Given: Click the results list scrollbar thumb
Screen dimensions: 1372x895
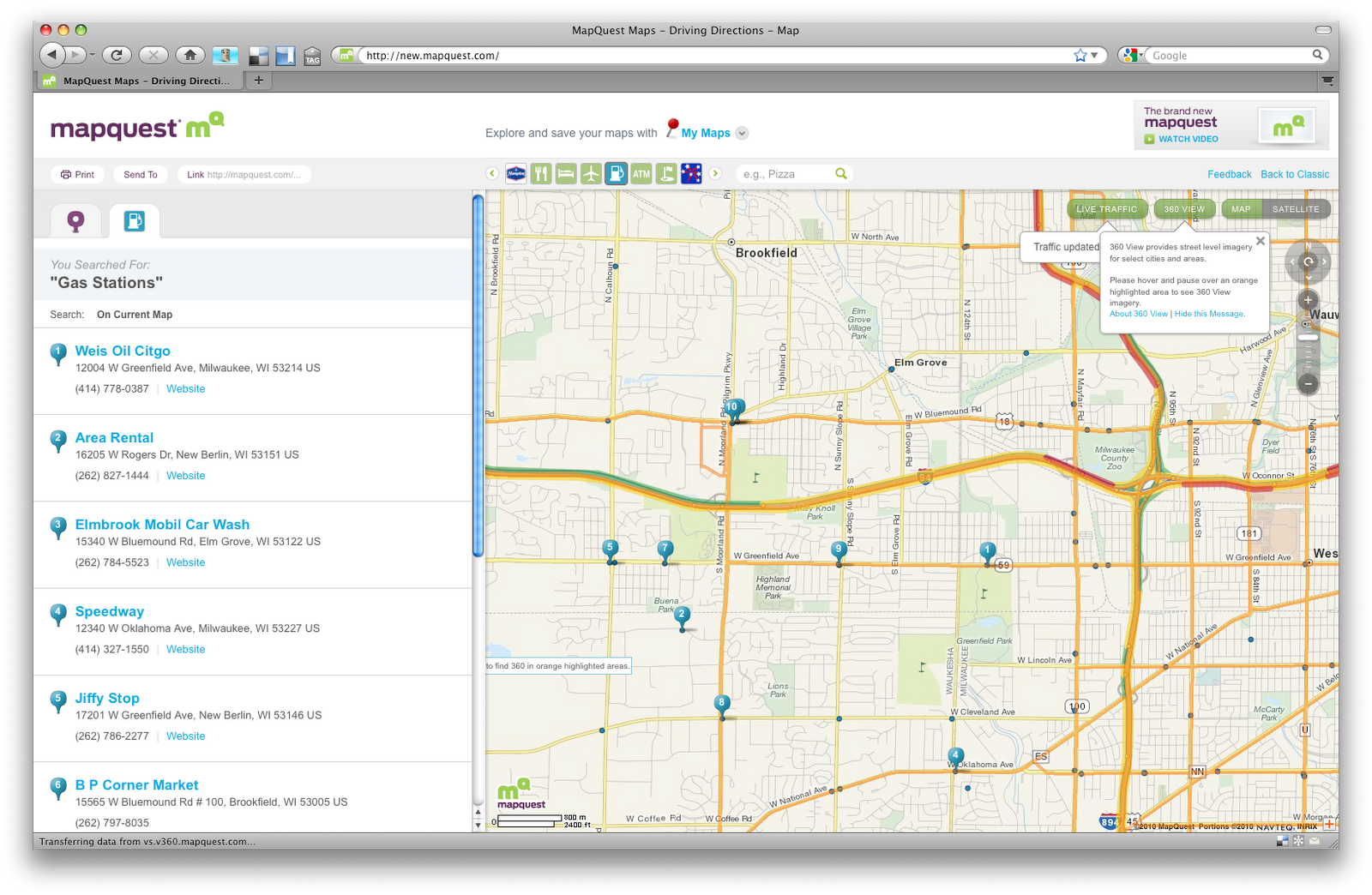Looking at the screenshot, I should pos(478,375).
